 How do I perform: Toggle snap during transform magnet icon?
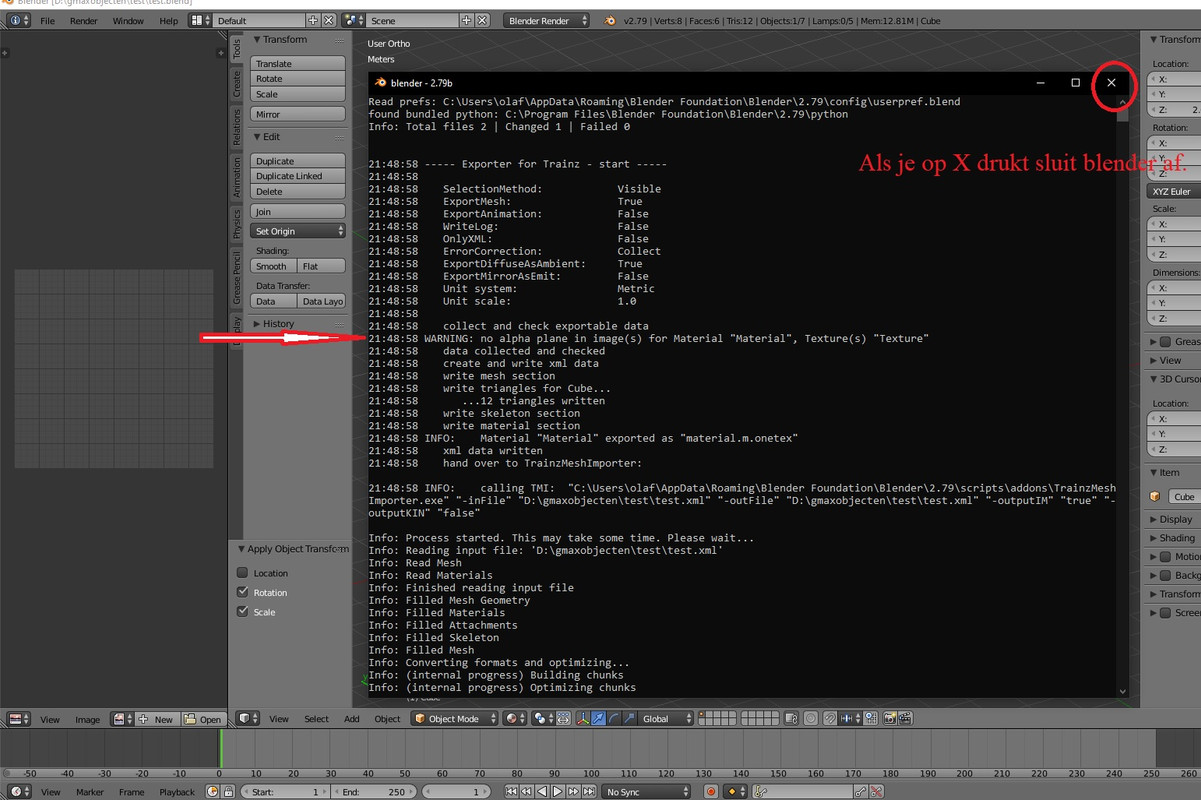pos(830,718)
